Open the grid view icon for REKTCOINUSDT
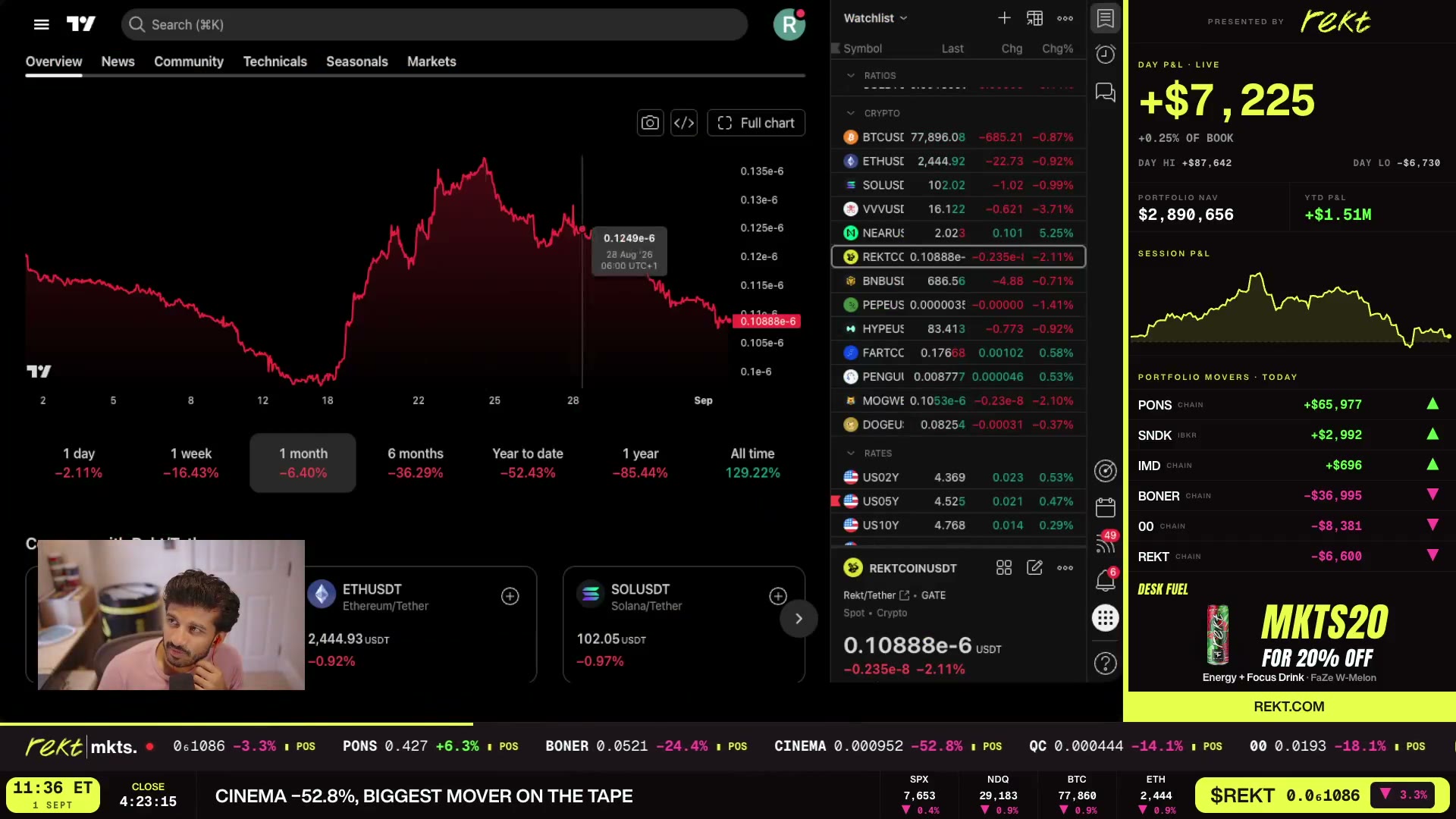The height and width of the screenshot is (819, 1456). click(1004, 568)
